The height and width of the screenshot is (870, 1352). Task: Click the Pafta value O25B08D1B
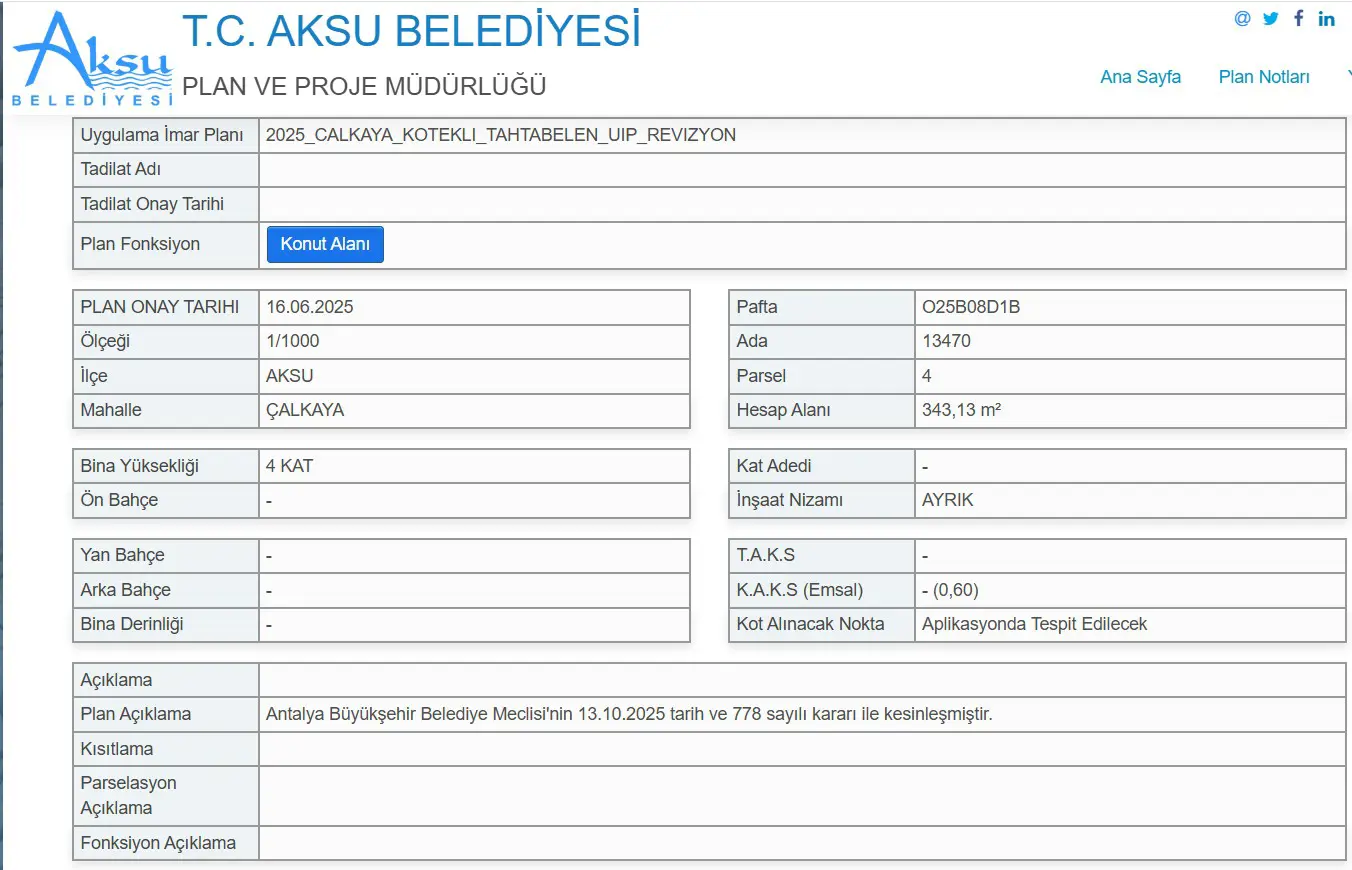click(x=971, y=307)
